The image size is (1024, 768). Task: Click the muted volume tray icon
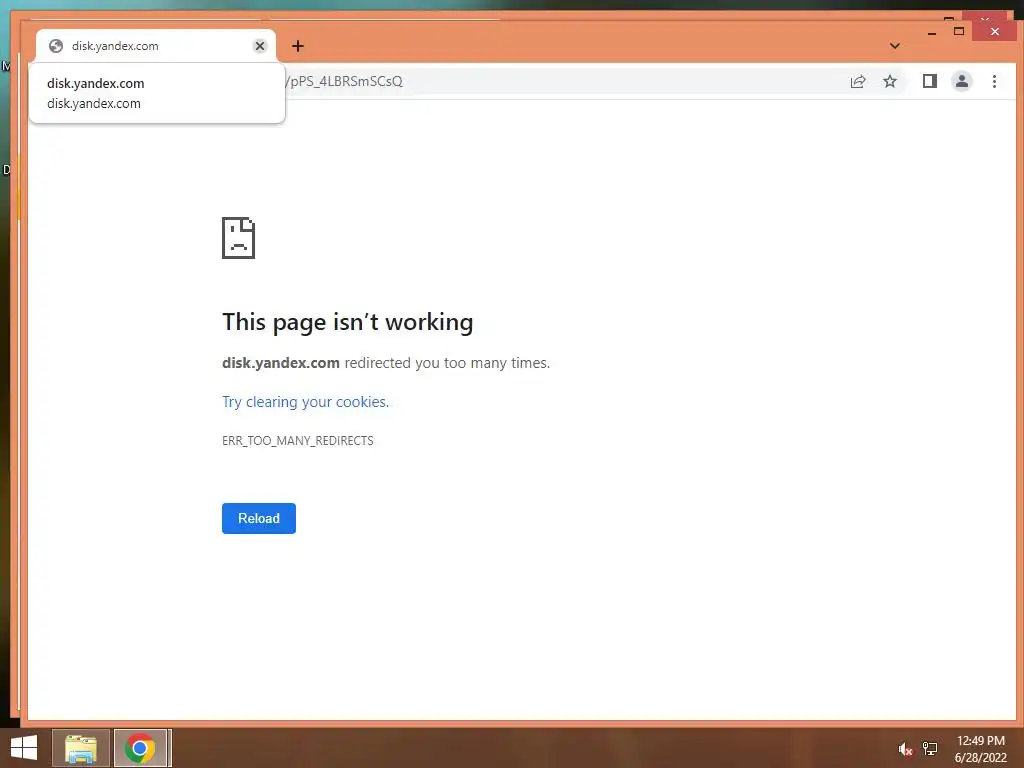click(905, 749)
